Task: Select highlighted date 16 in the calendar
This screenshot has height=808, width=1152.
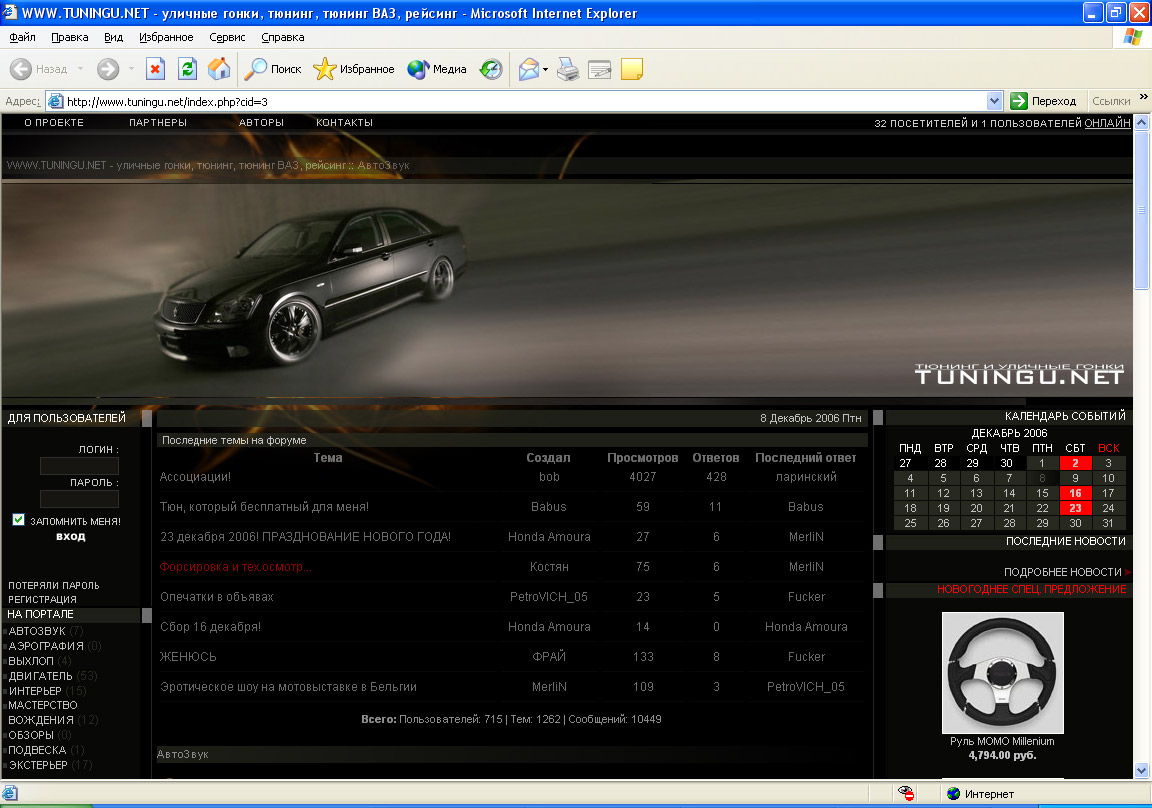Action: point(1075,493)
